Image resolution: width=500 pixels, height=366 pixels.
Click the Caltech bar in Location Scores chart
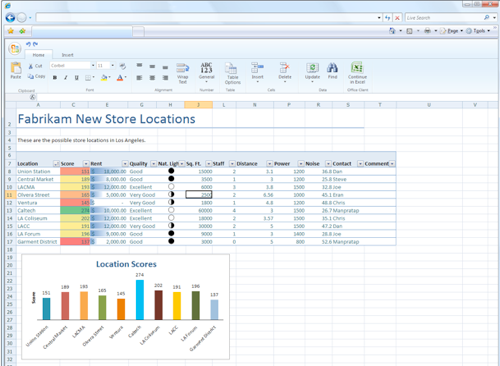pyautogui.click(x=140, y=300)
